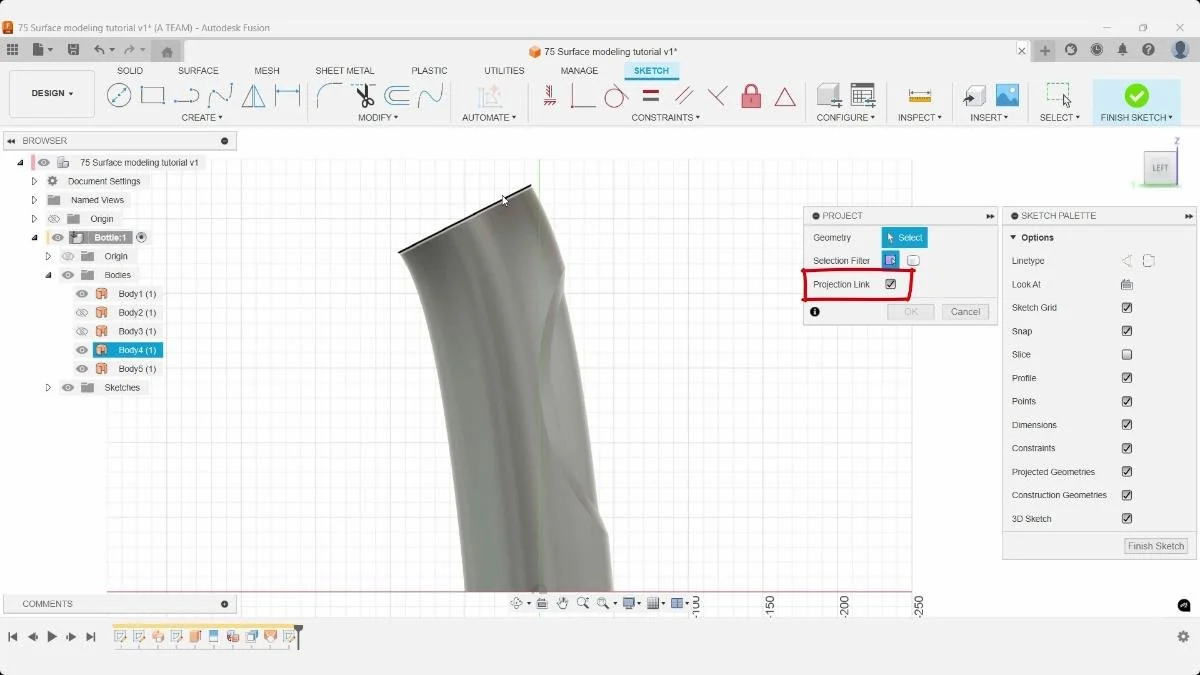This screenshot has height=675, width=1200.
Task: Apply the Parallel constraint
Action: coord(684,96)
